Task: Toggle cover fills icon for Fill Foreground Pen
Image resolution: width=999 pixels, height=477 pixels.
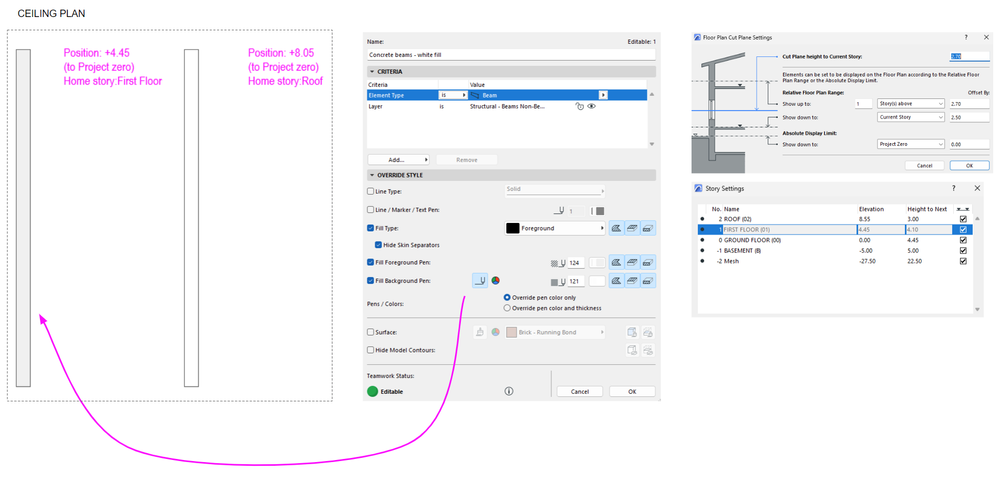Action: coord(633,262)
